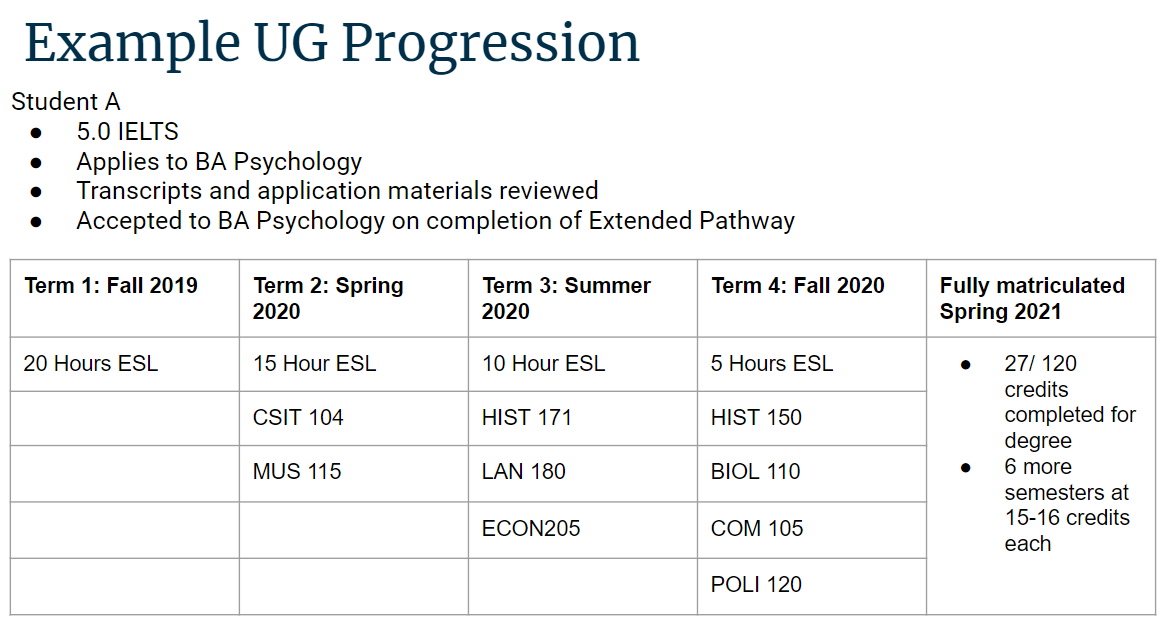
Task: Select the BIOL 110 cell
Action: coord(812,473)
